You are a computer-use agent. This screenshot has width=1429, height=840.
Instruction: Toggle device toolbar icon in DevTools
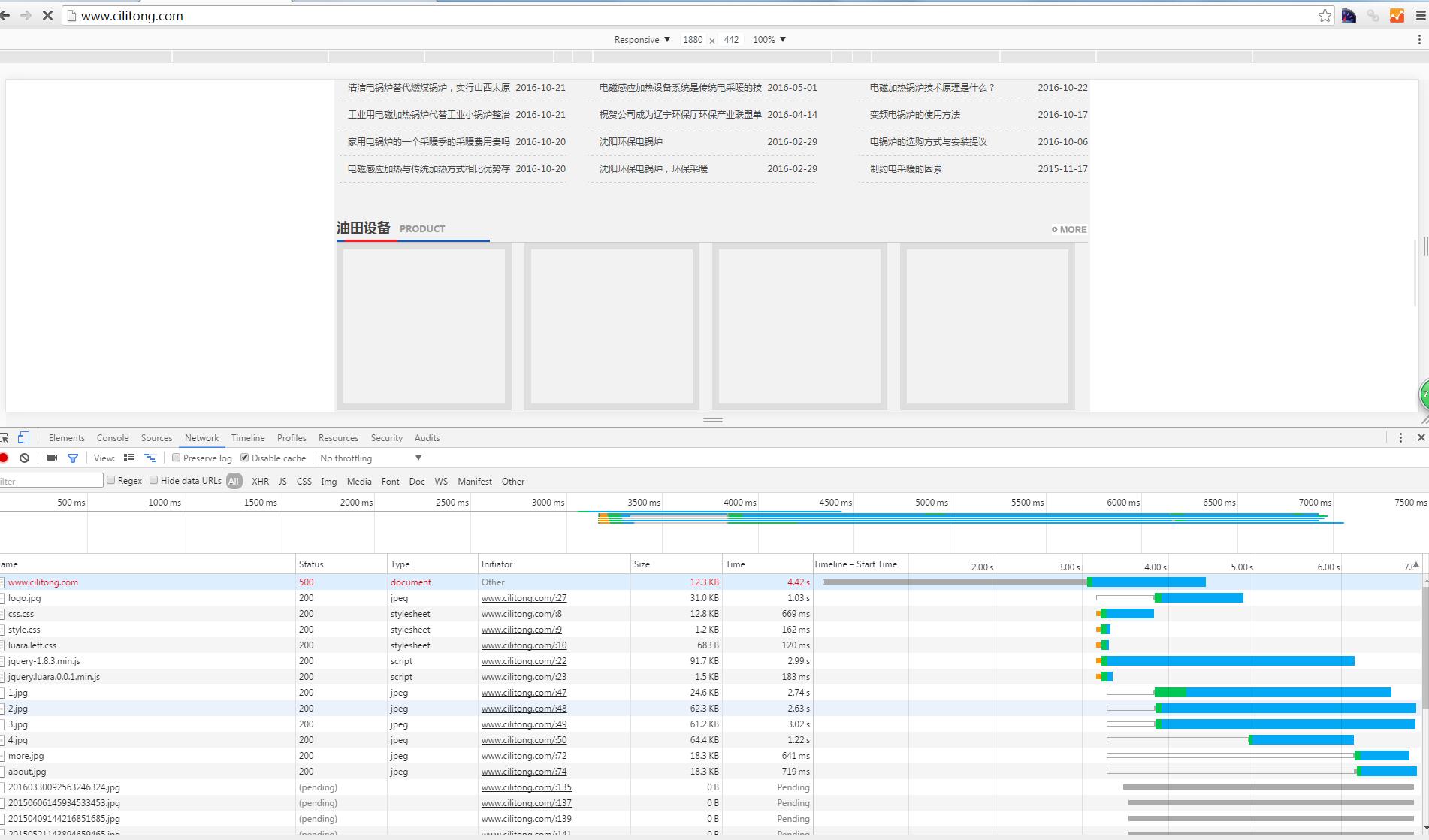click(x=23, y=437)
